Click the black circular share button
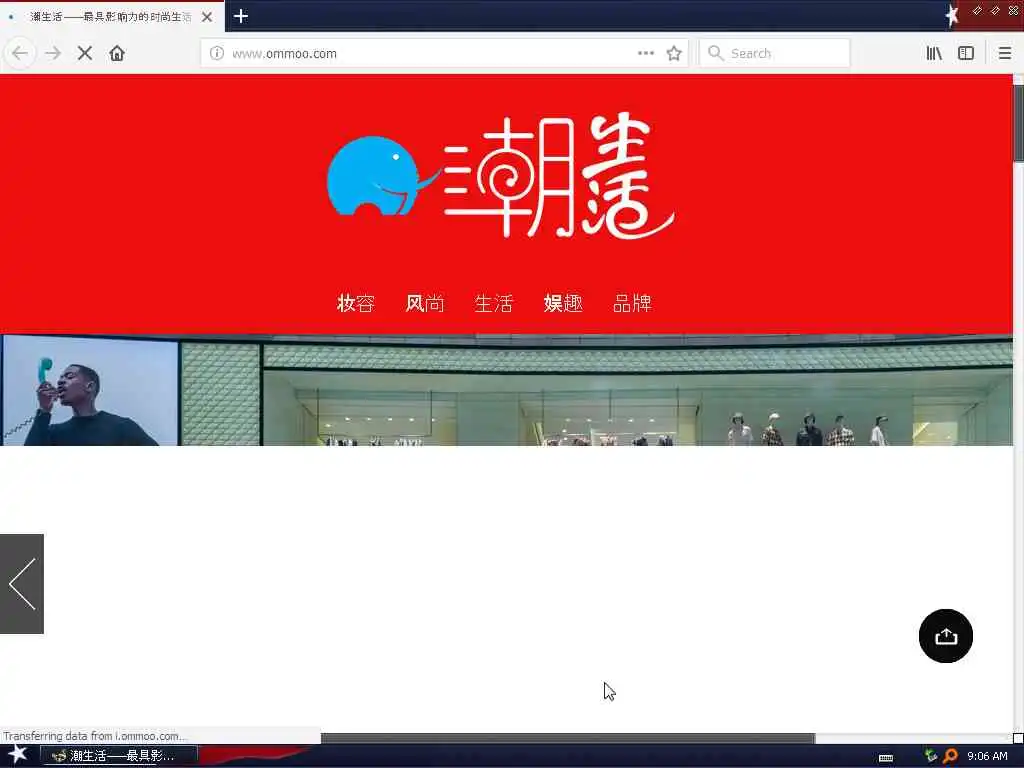 click(x=946, y=636)
